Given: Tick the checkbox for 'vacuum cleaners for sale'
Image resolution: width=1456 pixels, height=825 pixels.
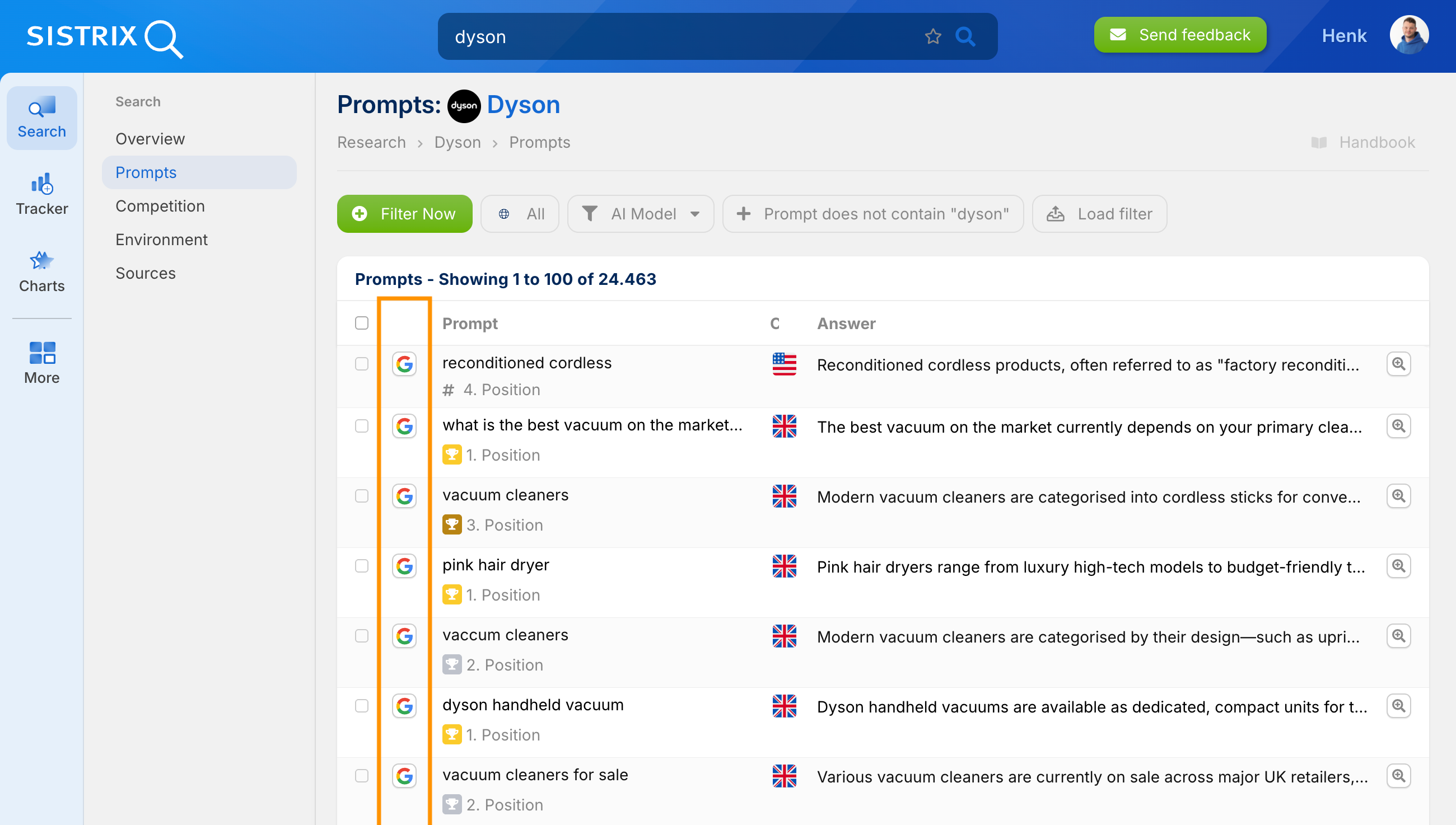Looking at the screenshot, I should pyautogui.click(x=361, y=776).
